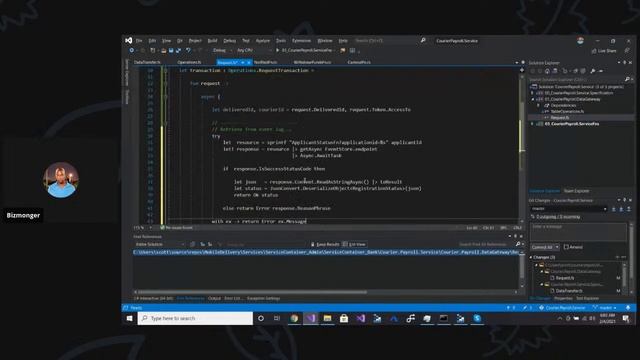Select Request.fs in Git Changes list

[x=564, y=278]
